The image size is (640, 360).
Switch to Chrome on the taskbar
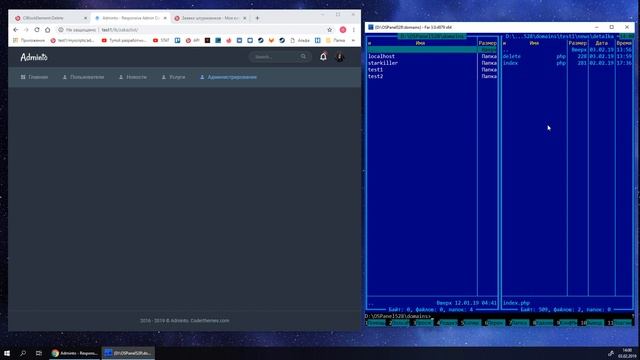(75, 353)
